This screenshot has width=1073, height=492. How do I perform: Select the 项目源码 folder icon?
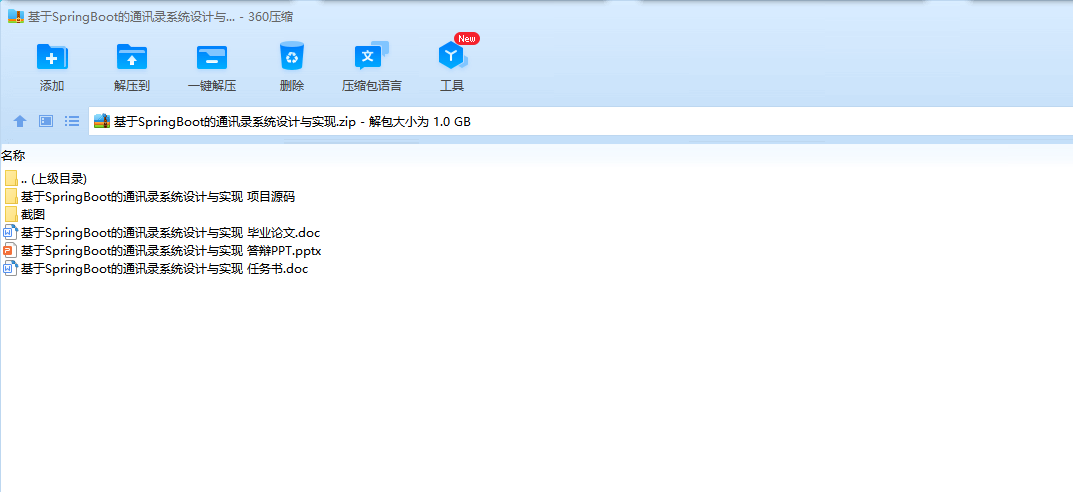(x=10, y=196)
